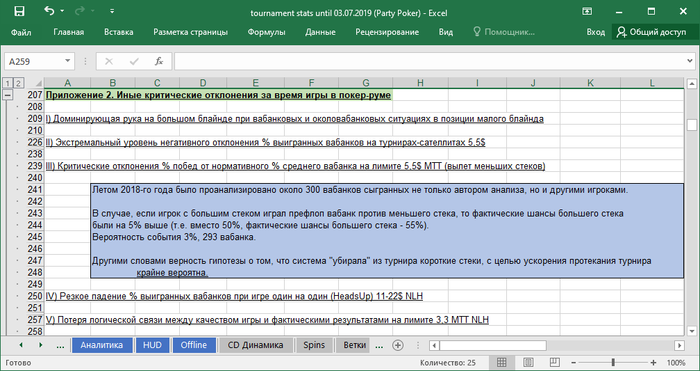Switch to Normal view icon
This screenshot has width=700, height=371.
[501, 362]
